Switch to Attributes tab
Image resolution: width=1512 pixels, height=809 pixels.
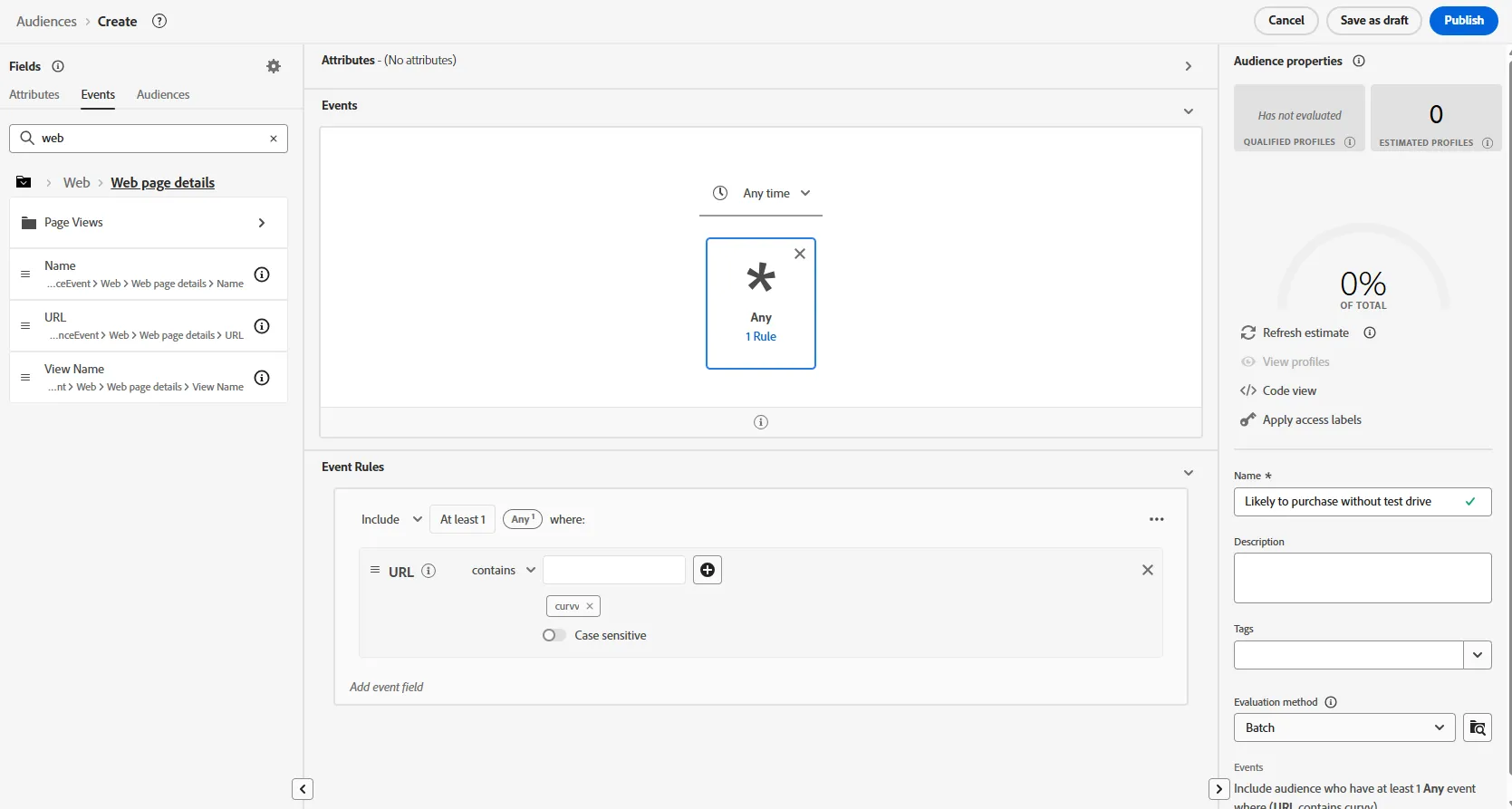point(34,94)
